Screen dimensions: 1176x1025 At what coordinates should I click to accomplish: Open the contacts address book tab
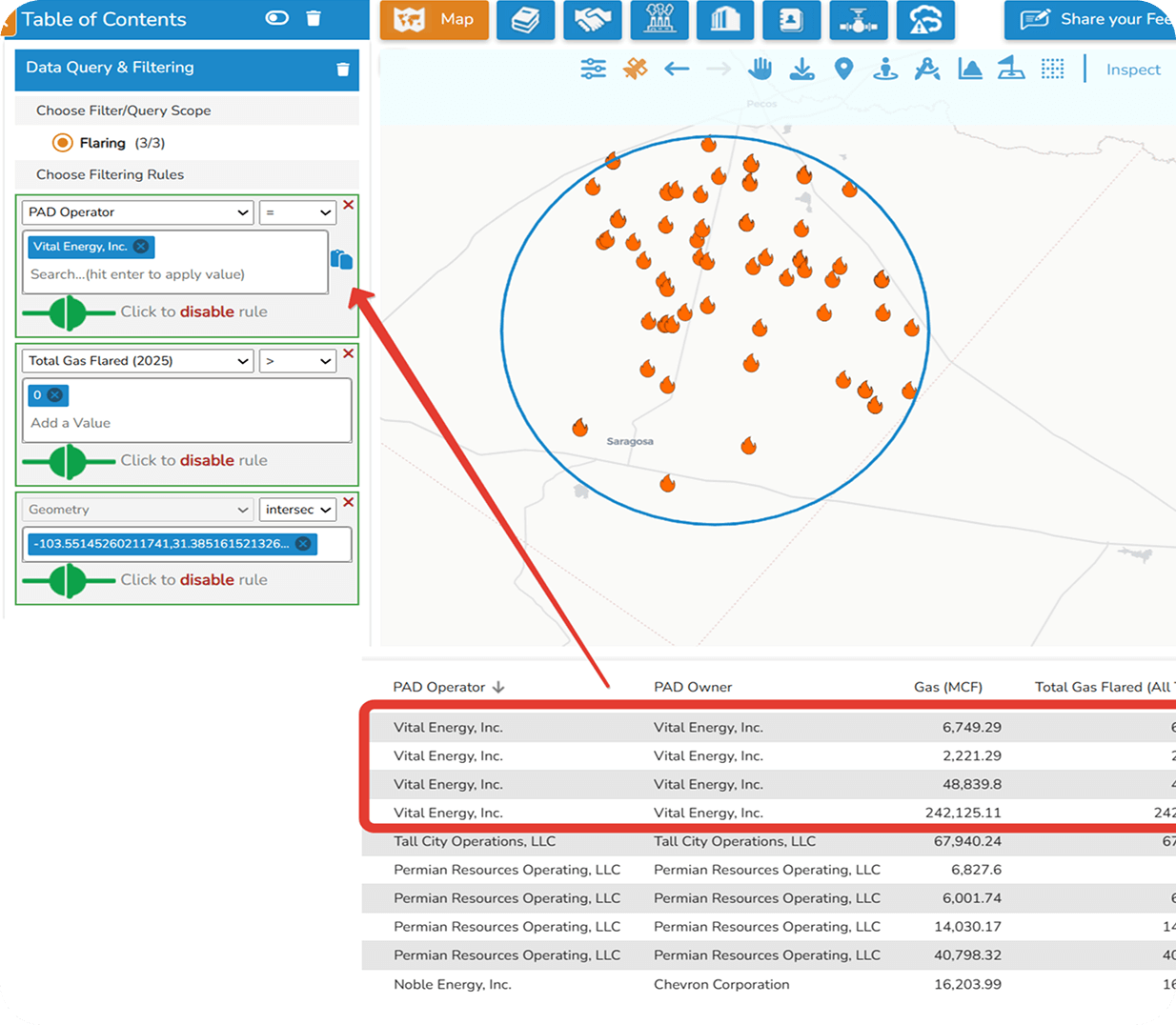coord(792,19)
